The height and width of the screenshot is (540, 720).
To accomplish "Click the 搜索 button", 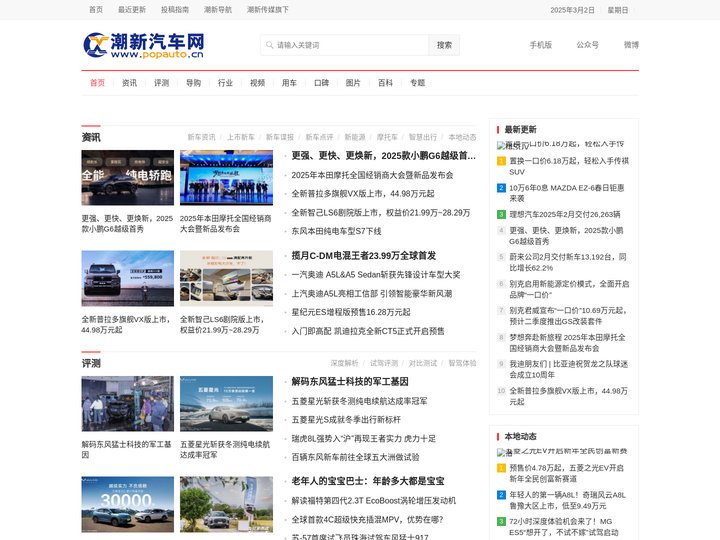I will [x=444, y=45].
